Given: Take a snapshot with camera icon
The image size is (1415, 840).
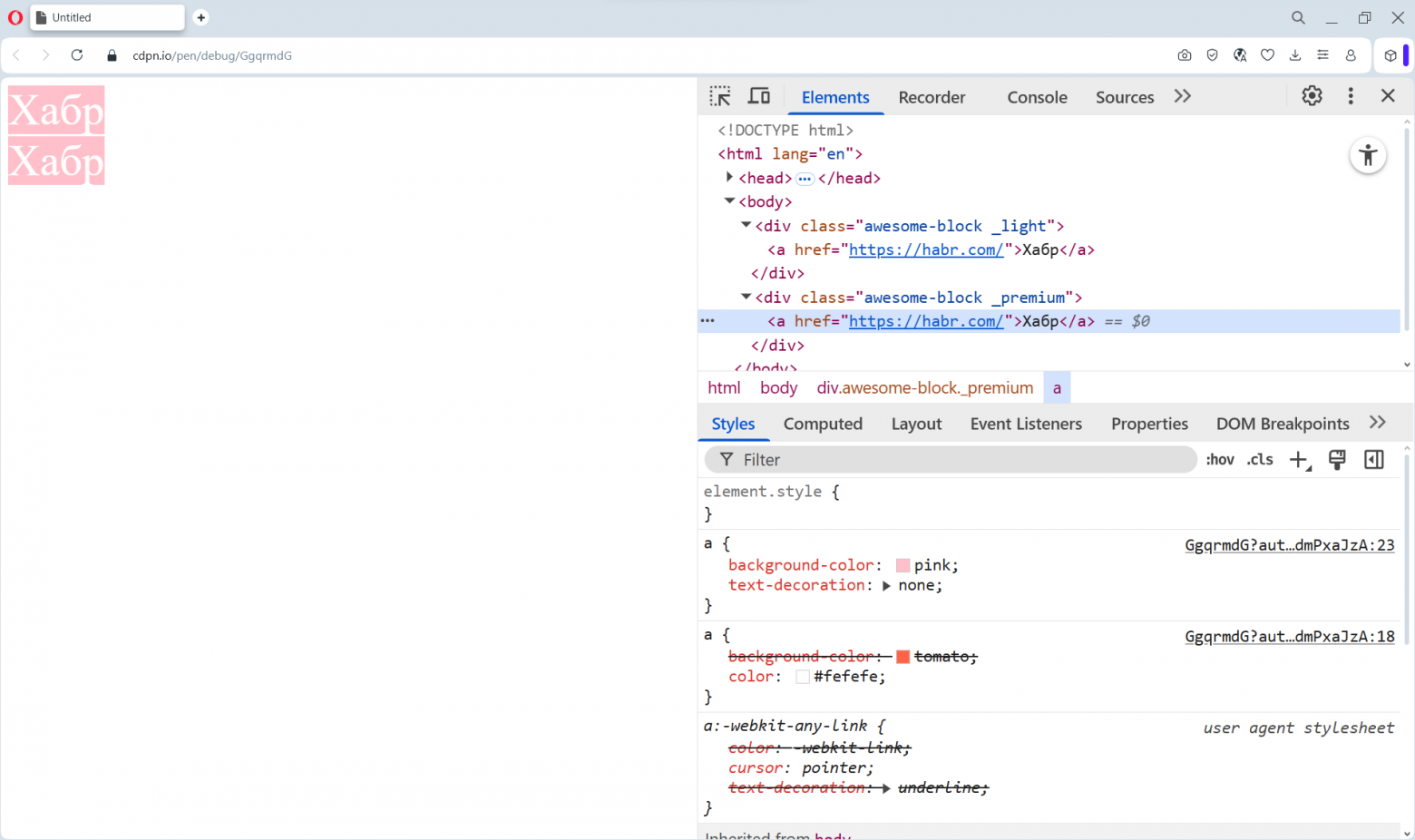Looking at the screenshot, I should (1185, 55).
